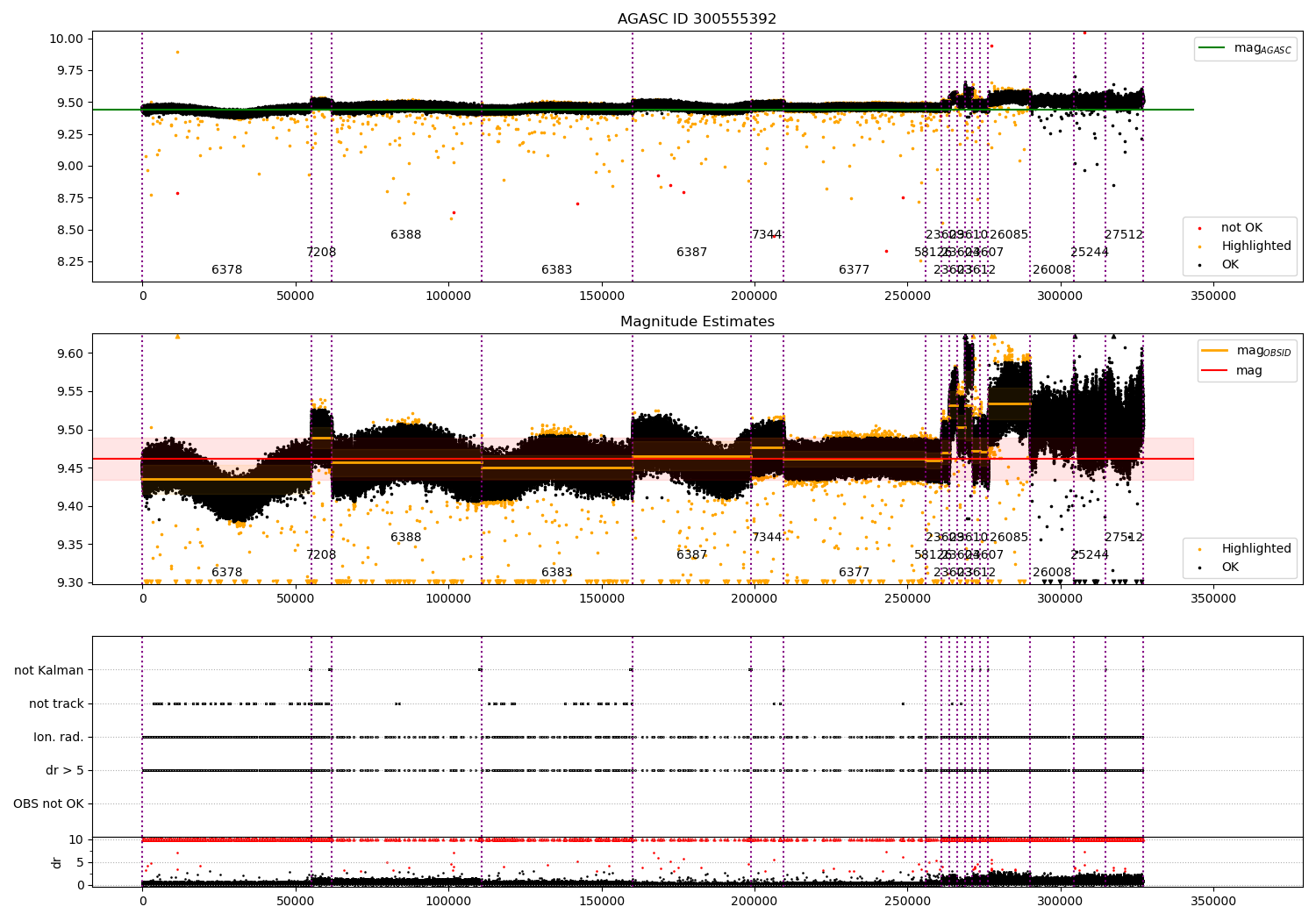The width and height of the screenshot is (1316, 921).
Task: Click the 'not track' row label
Action: 56,703
